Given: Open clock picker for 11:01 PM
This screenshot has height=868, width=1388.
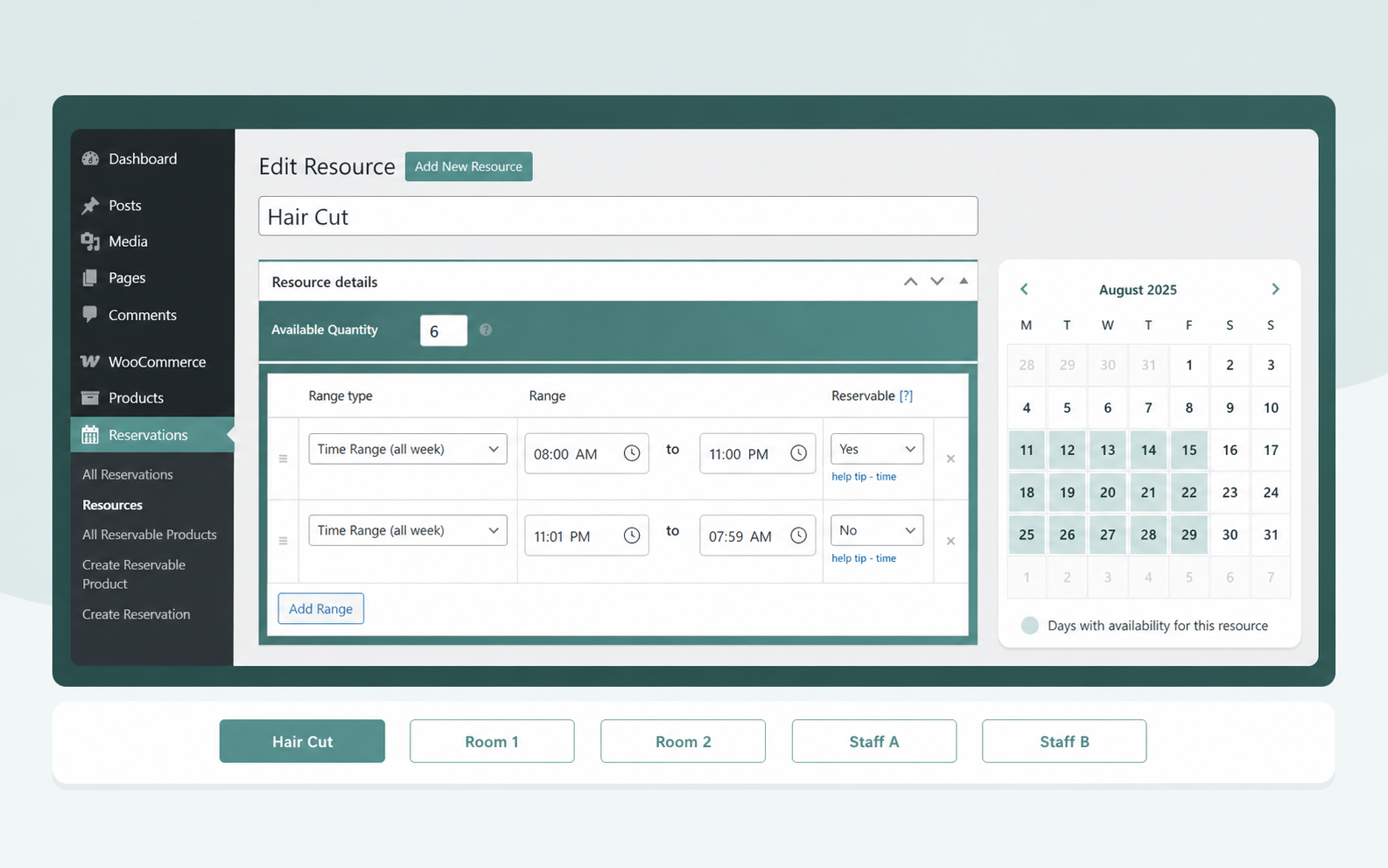Looking at the screenshot, I should [631, 535].
